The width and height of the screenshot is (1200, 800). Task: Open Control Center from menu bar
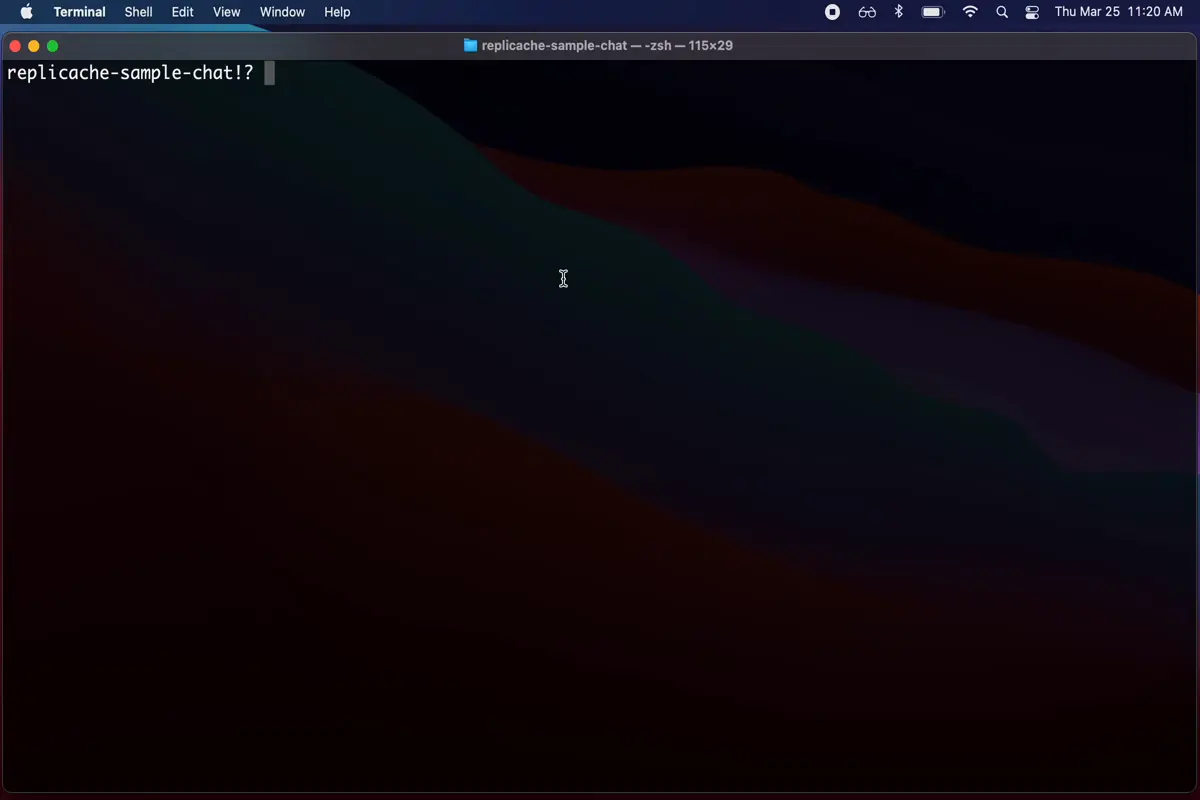click(1033, 12)
